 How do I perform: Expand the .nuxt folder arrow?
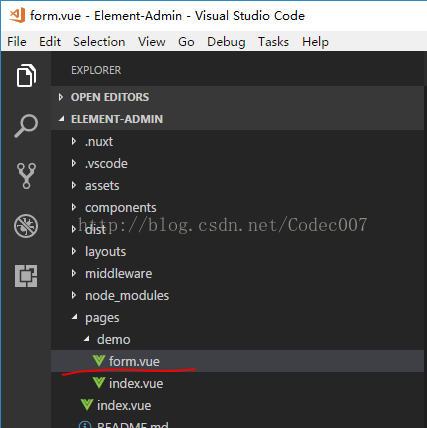(x=74, y=141)
